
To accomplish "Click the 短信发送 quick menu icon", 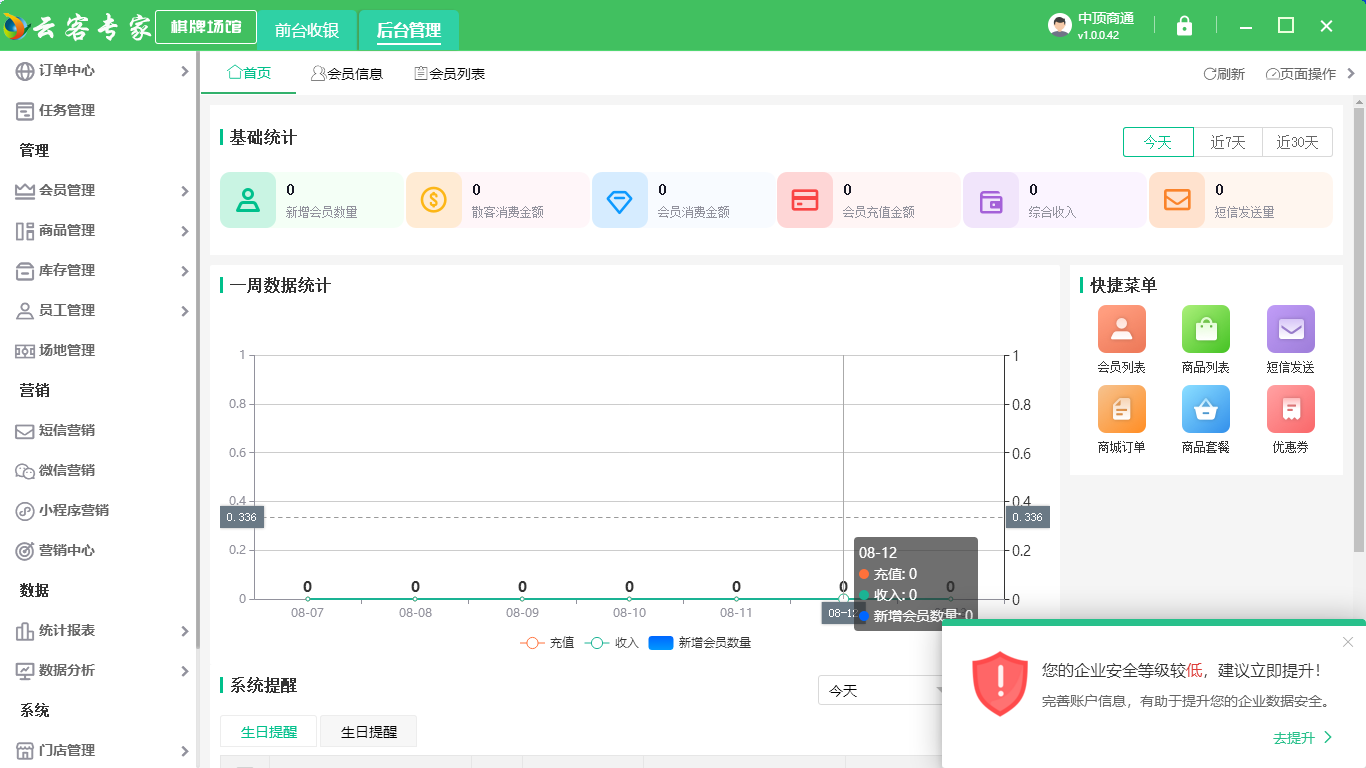I will [x=1290, y=329].
